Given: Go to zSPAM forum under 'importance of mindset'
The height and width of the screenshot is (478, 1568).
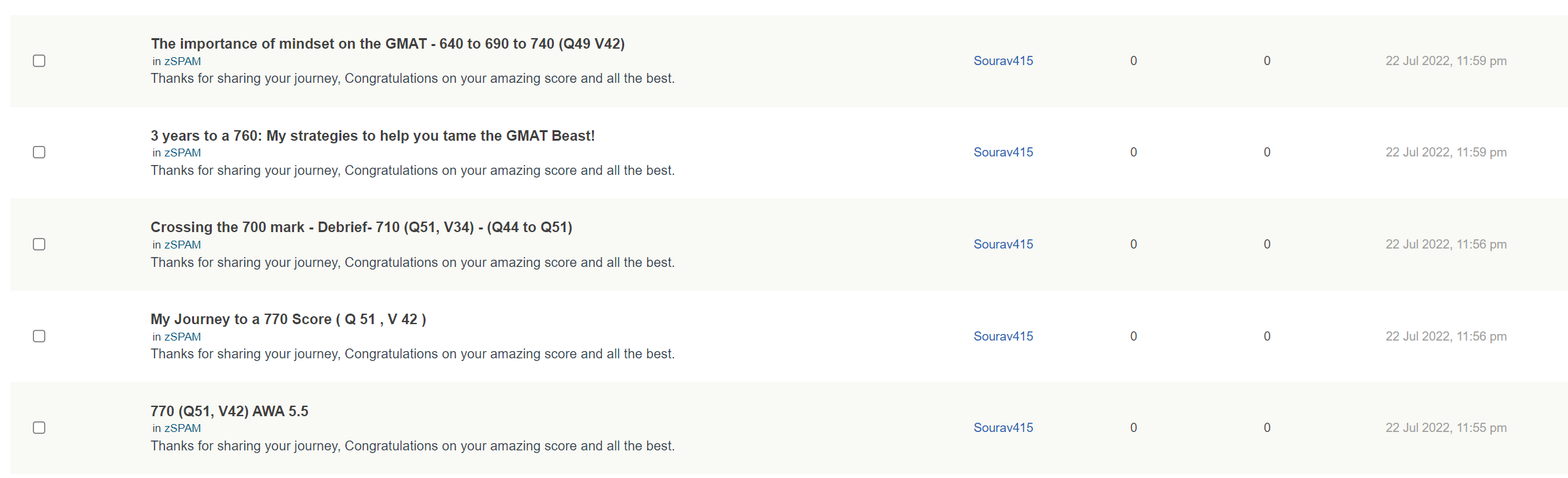Looking at the screenshot, I should pyautogui.click(x=182, y=62).
